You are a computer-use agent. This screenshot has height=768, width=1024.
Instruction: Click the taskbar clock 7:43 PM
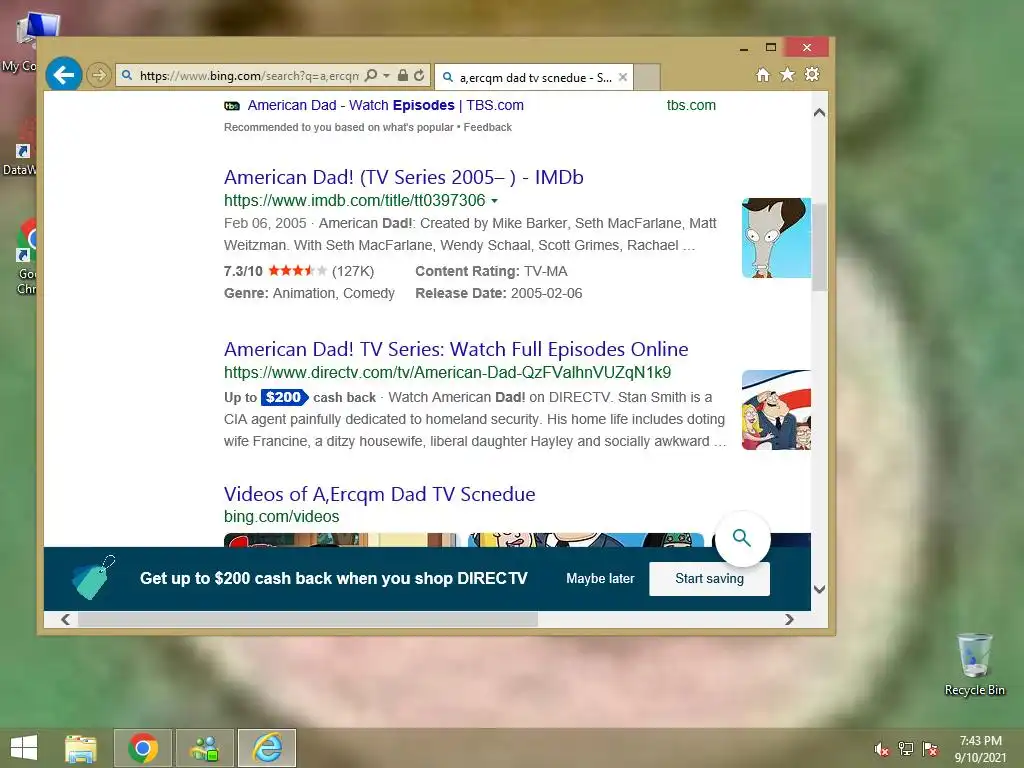[980, 741]
